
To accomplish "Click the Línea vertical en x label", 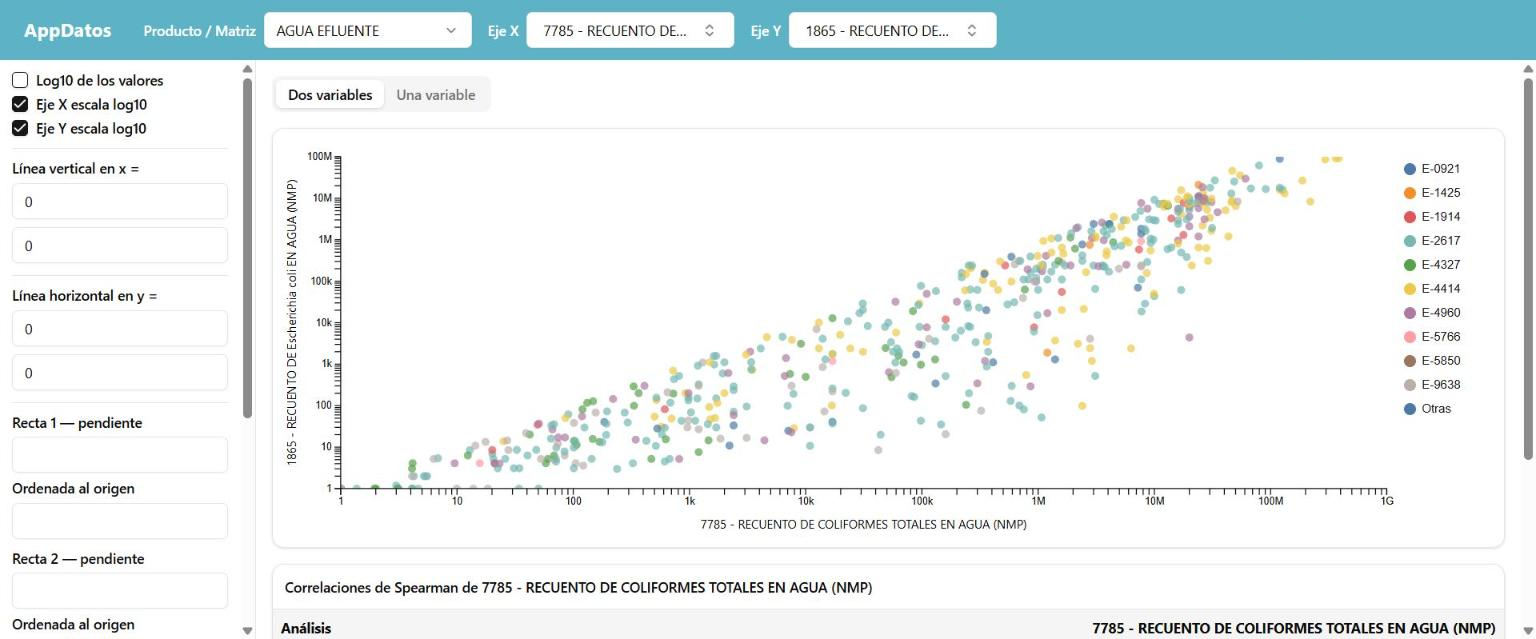I will tap(76, 169).
